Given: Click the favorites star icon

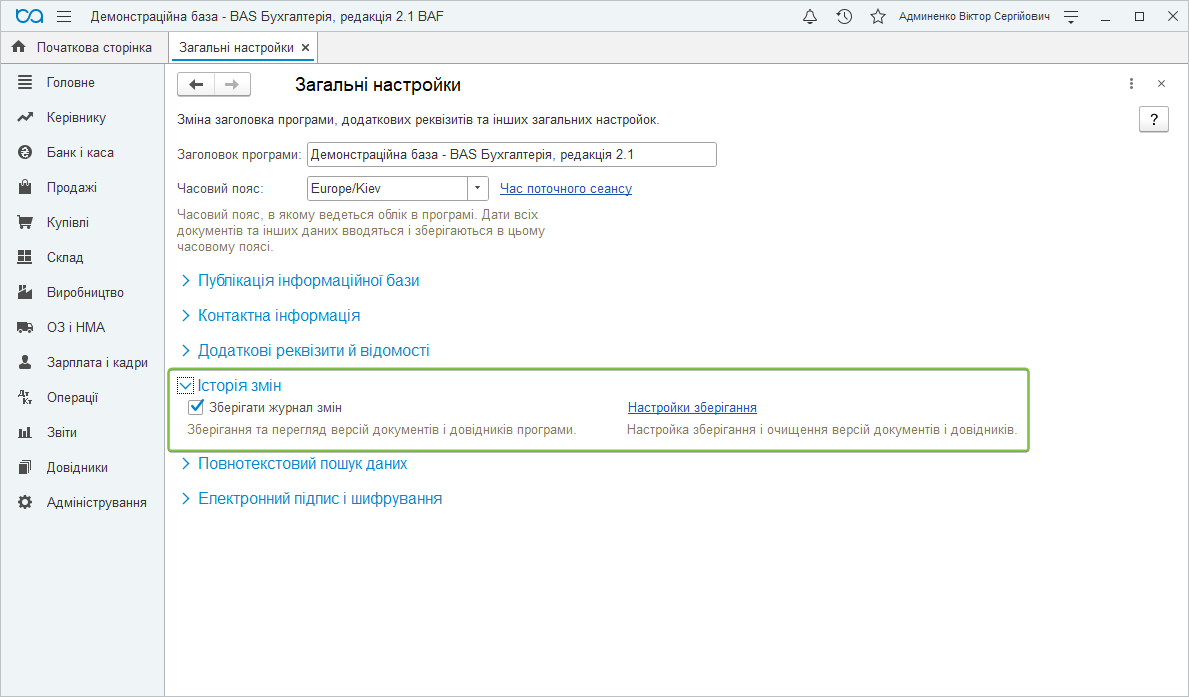Looking at the screenshot, I should (x=877, y=17).
